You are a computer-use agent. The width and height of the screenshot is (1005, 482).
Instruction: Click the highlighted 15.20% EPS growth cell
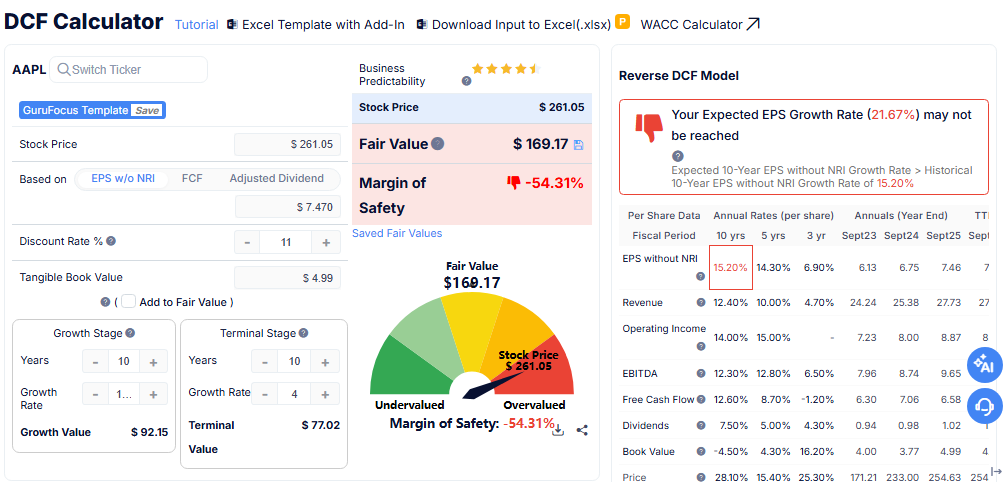(x=731, y=267)
